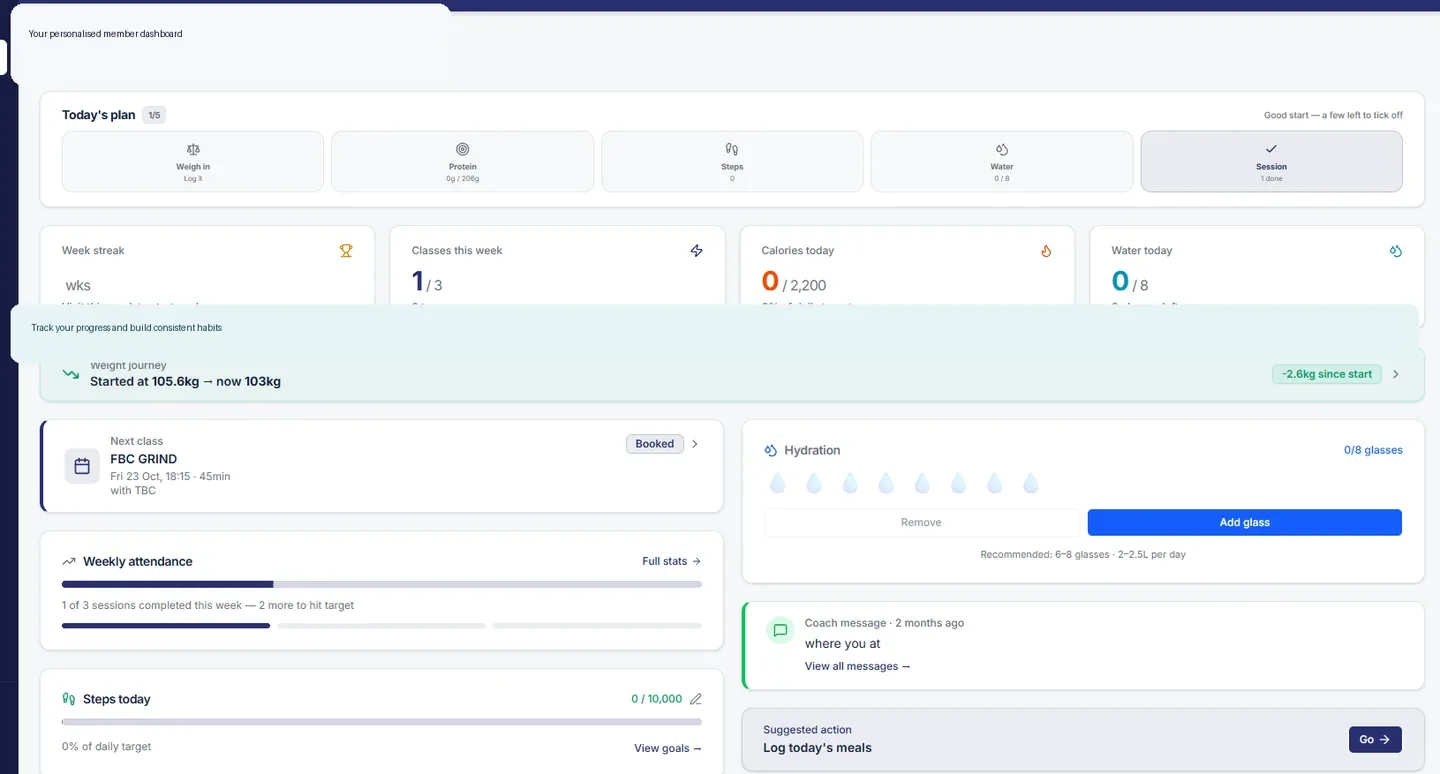This screenshot has height=774, width=1440.
Task: Click the "FBC GRIND" class name
Action: (144, 459)
